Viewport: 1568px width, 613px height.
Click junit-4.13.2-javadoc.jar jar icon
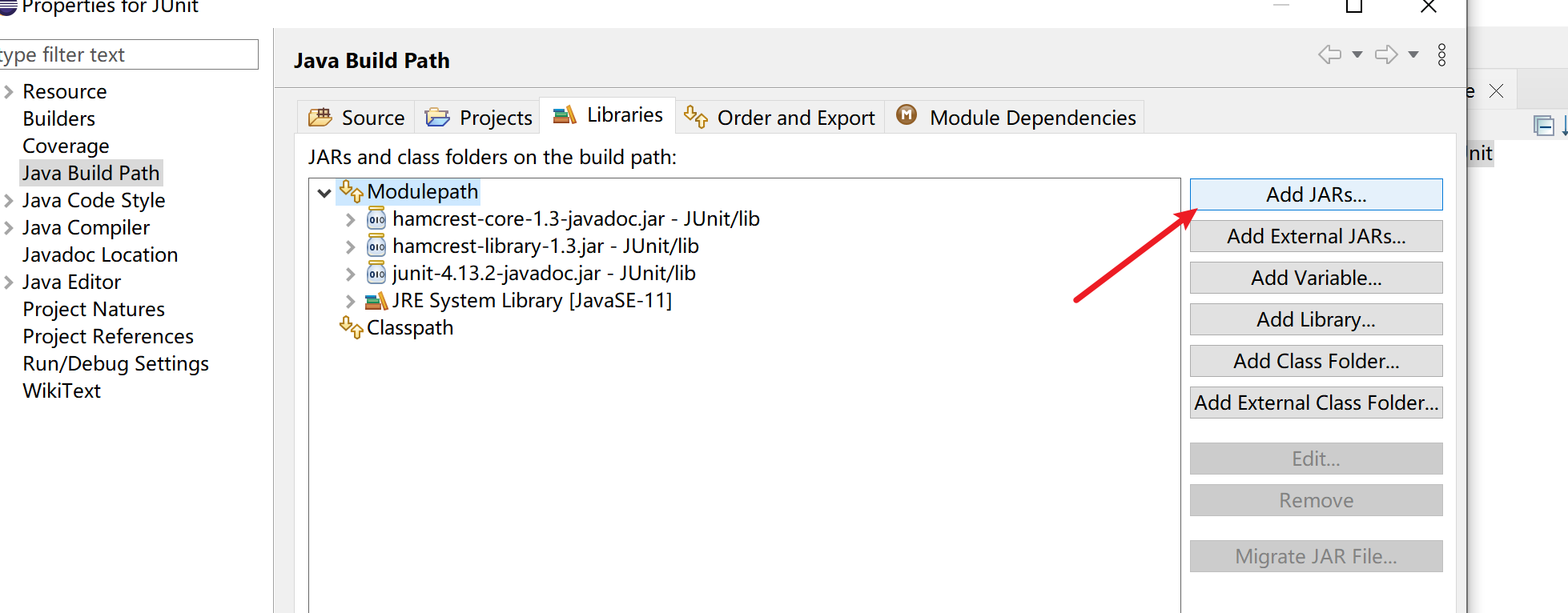tap(376, 273)
